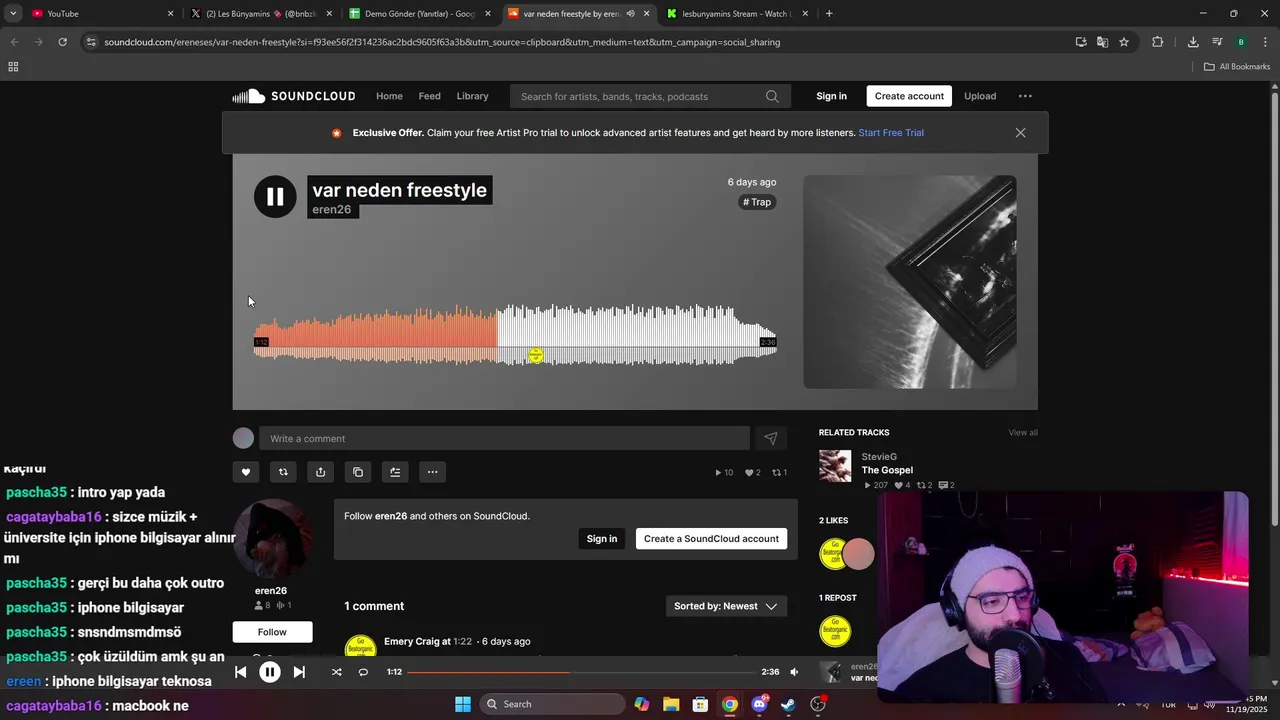Viewport: 1280px width, 720px height.
Task: Open the eren26 artist link under title
Action: click(332, 209)
